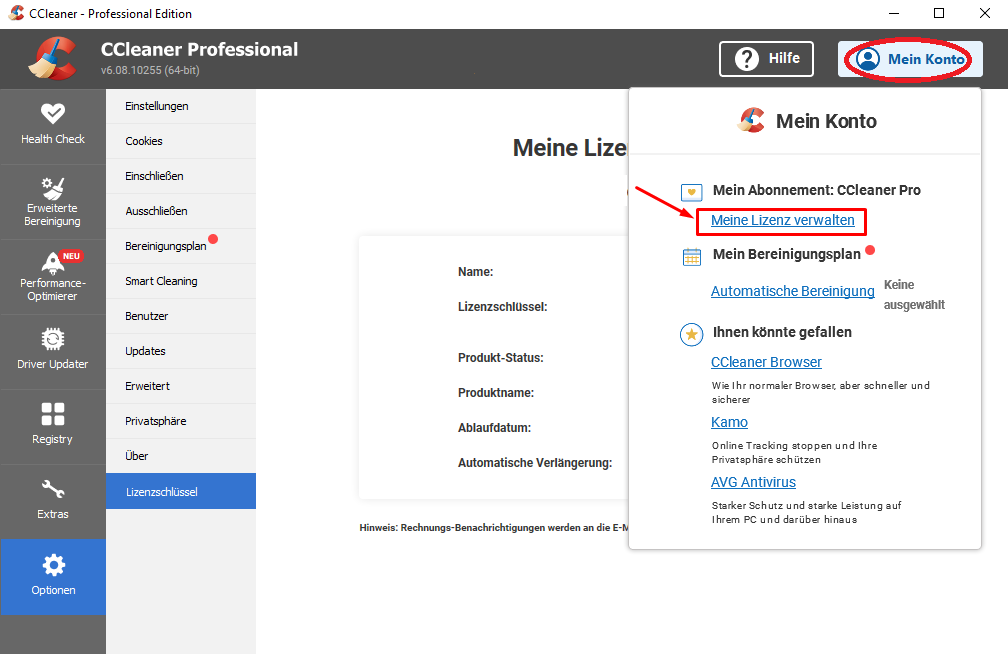Maximize the CCleaner window

pyautogui.click(x=939, y=14)
